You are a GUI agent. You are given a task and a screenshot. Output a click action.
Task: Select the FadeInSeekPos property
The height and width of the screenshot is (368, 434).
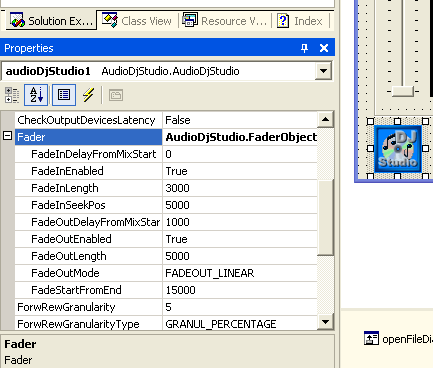pyautogui.click(x=88, y=205)
